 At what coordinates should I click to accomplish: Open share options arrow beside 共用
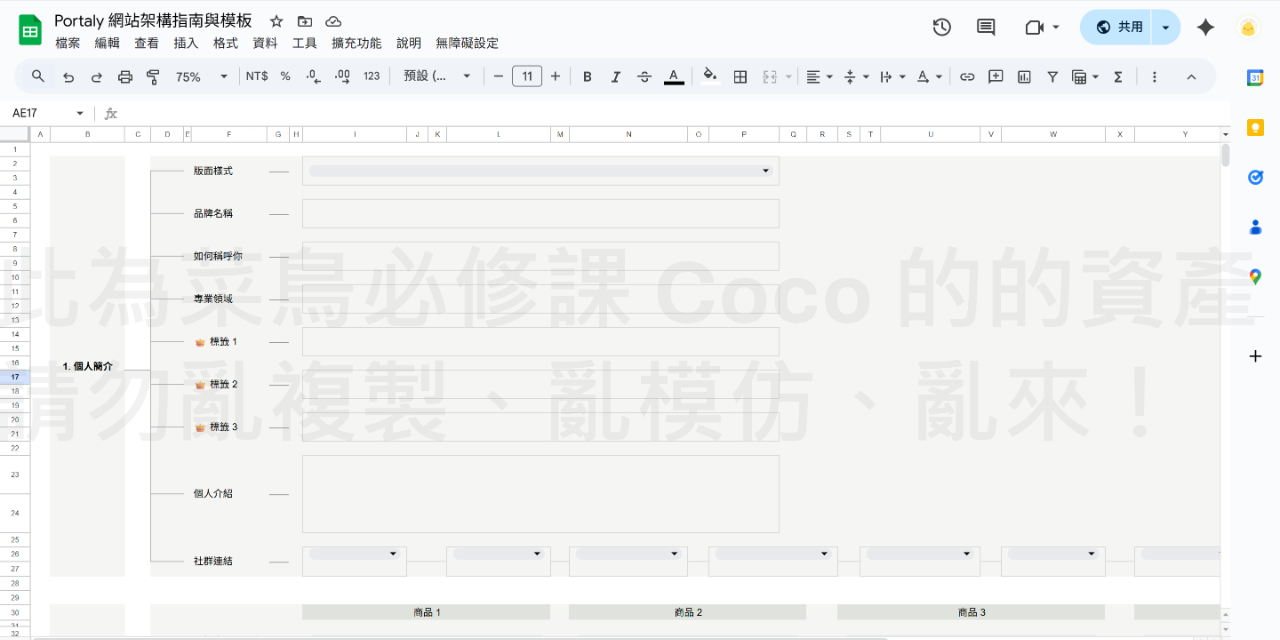pos(1165,27)
